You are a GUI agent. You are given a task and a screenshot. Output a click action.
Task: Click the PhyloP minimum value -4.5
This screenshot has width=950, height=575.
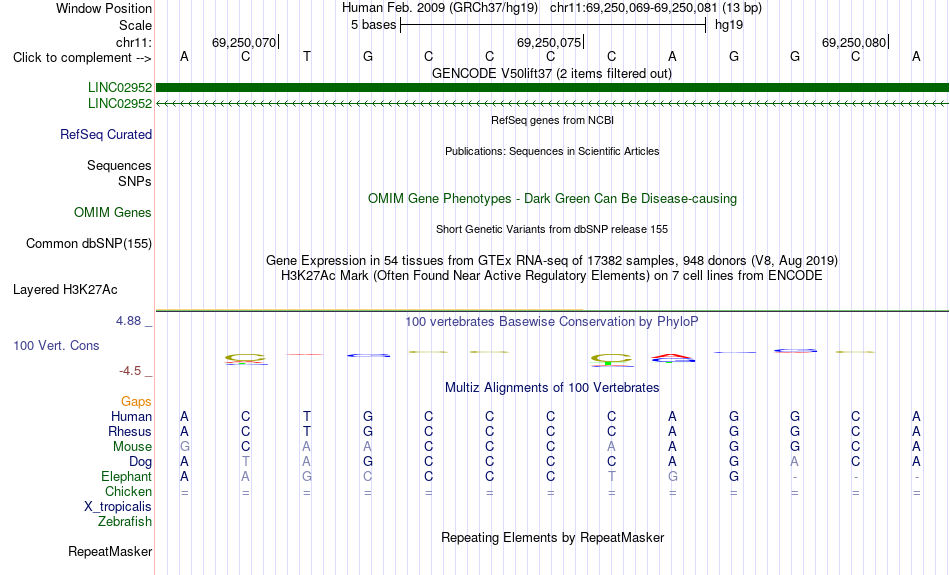130,371
